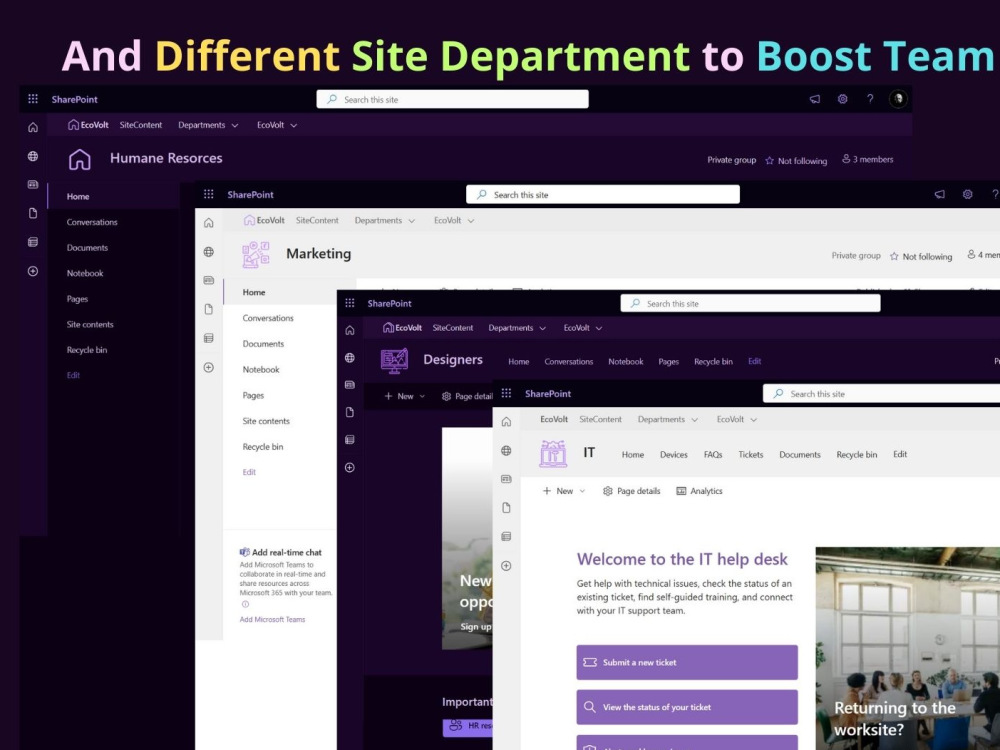This screenshot has height=750, width=1000.
Task: Click the help question mark icon
Action: point(870,98)
